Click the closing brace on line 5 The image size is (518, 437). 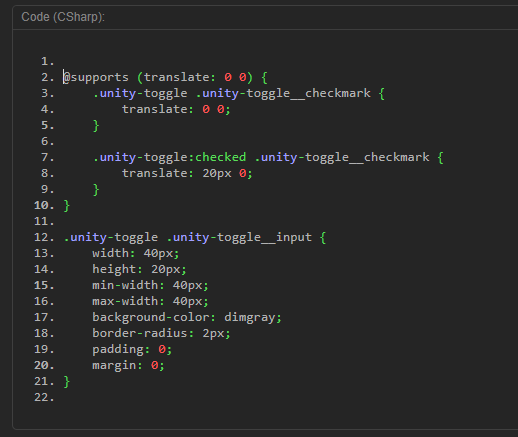click(x=96, y=126)
